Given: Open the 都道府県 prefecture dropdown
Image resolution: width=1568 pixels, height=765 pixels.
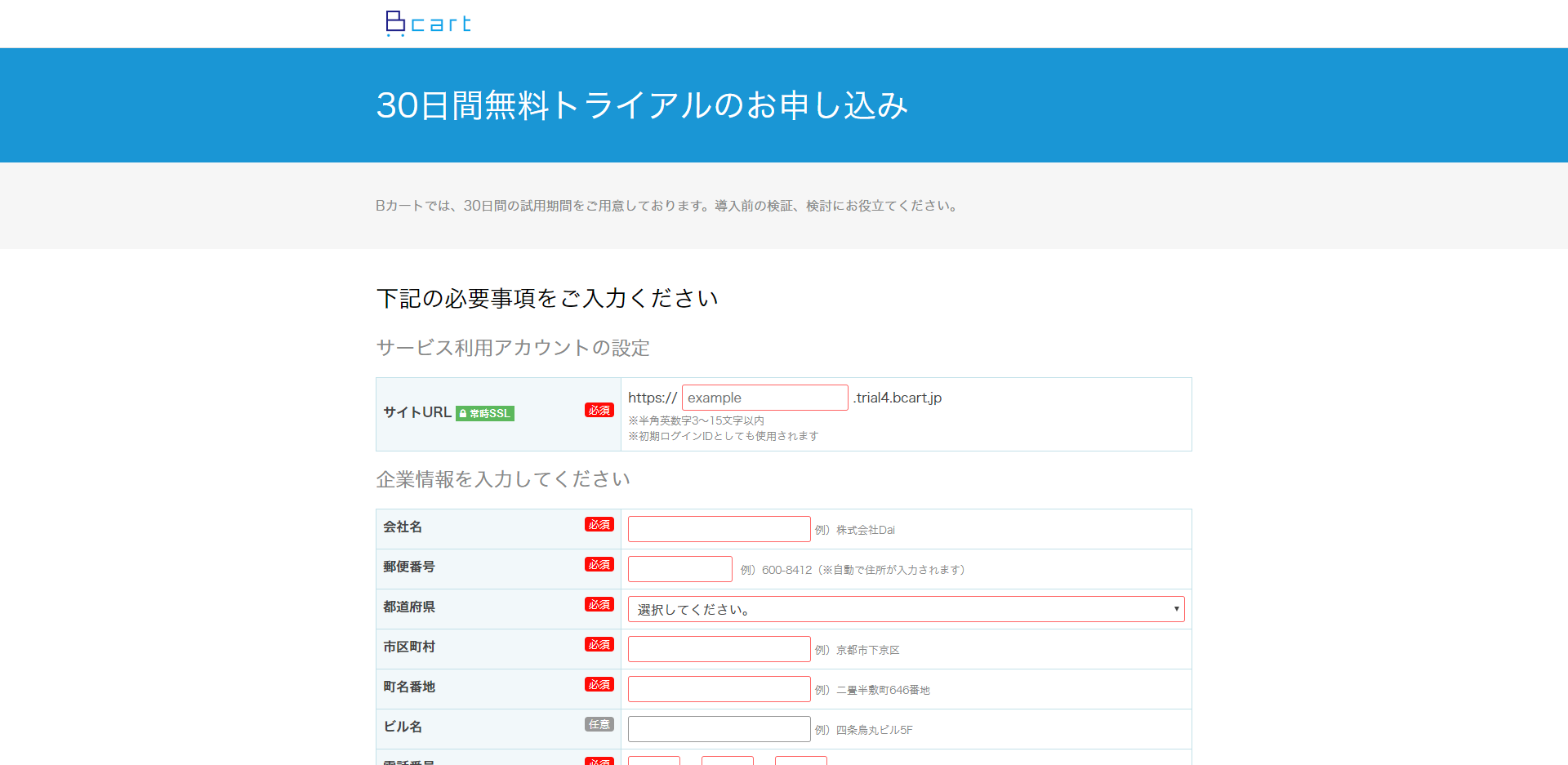Looking at the screenshot, I should 906,609.
